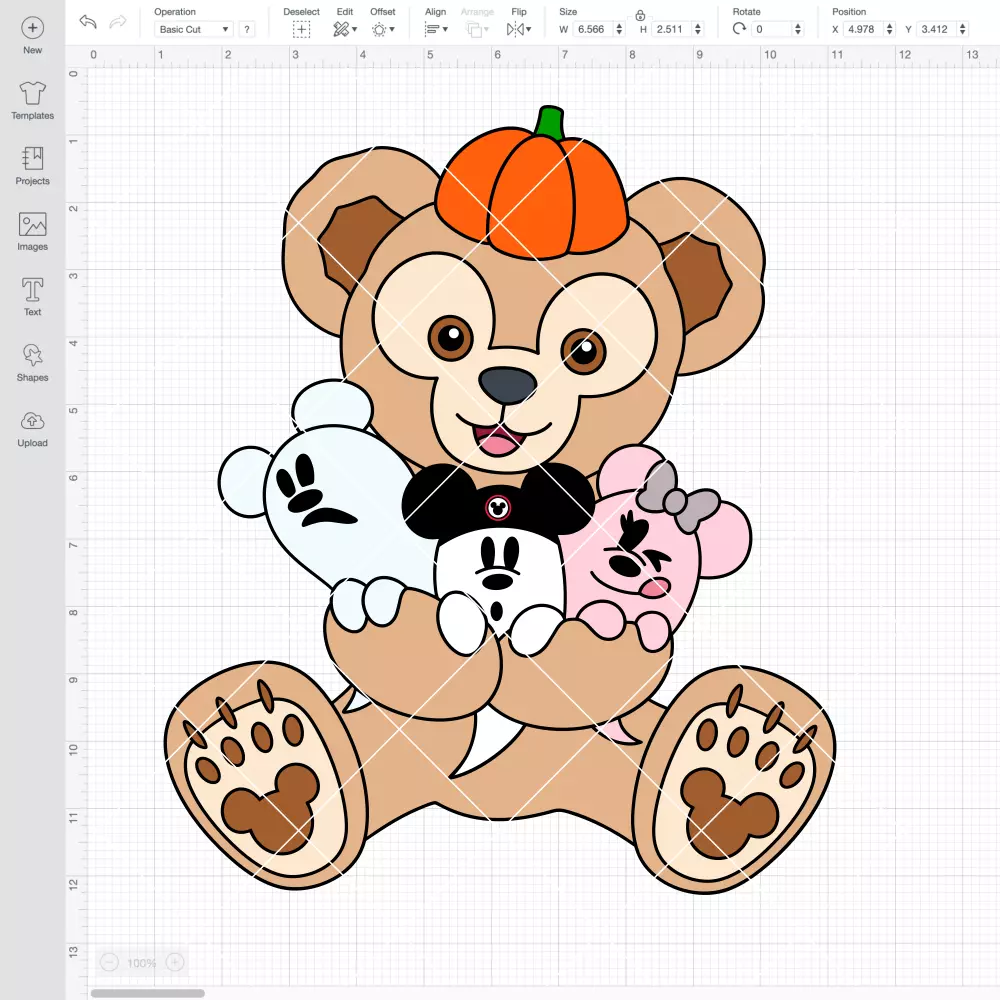This screenshot has height=1000, width=1000.
Task: Adjust the Height stepper arrows
Action: pyautogui.click(x=698, y=29)
